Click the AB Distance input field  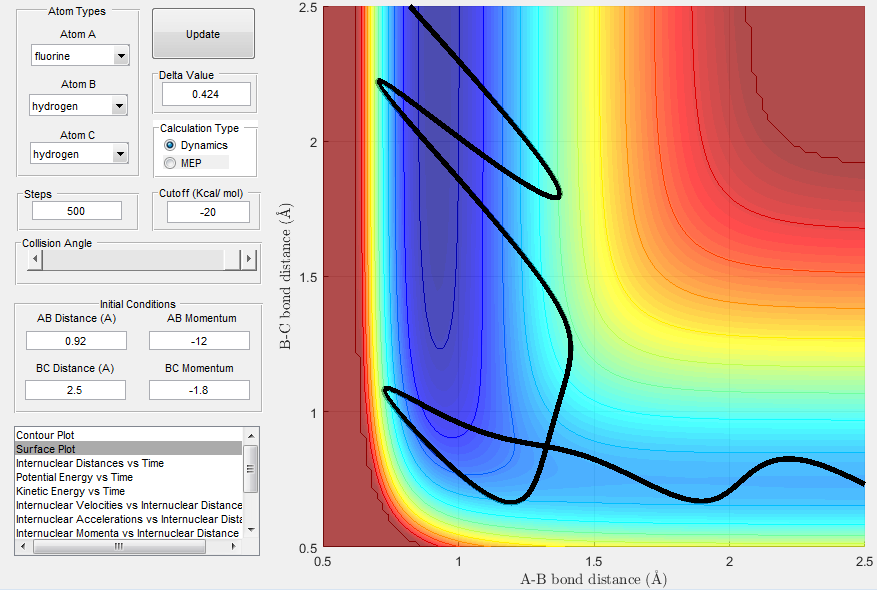pos(76,341)
